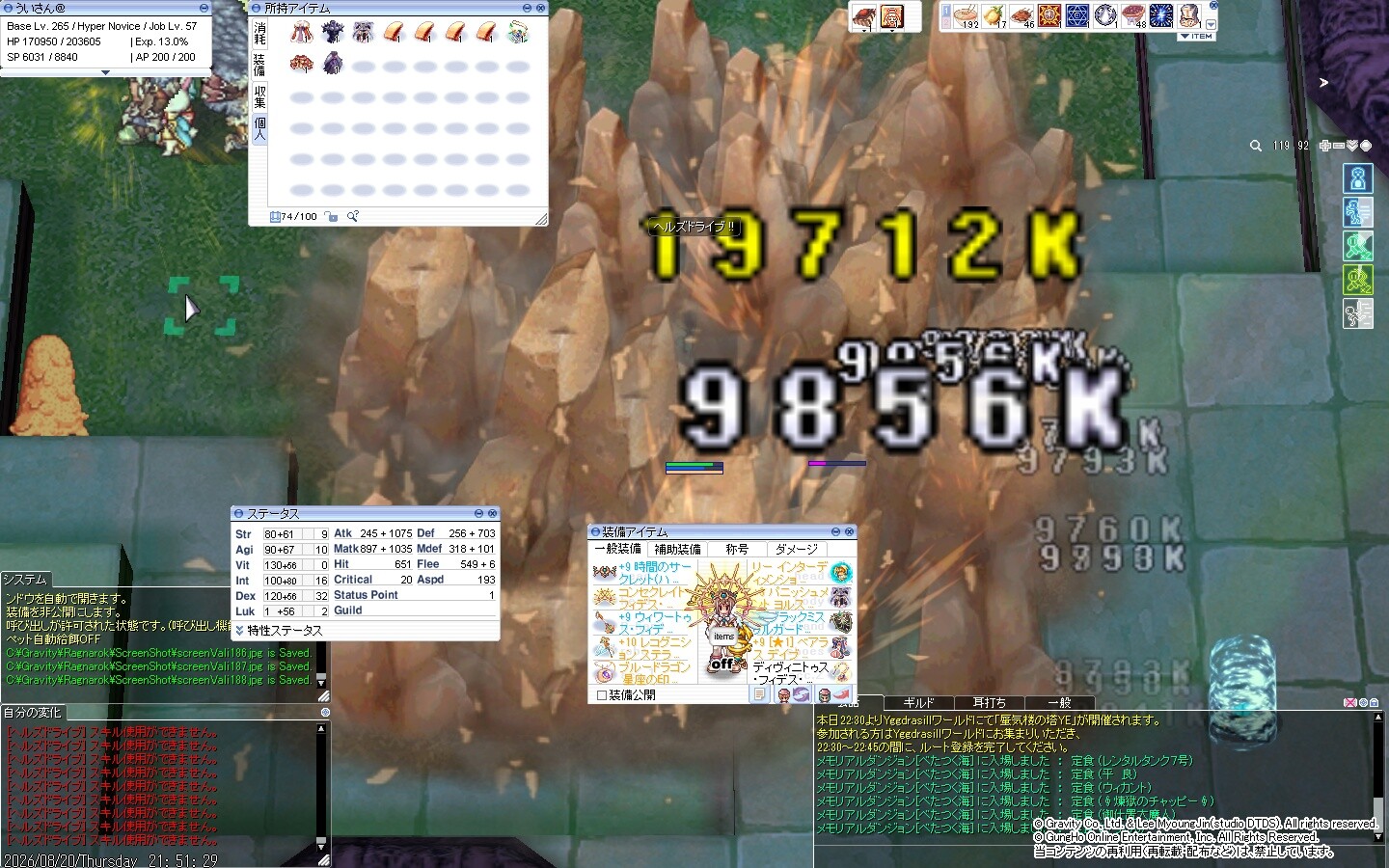Click the blue running figure buff icon
Screen dimensions: 1389x868
click(1358, 213)
